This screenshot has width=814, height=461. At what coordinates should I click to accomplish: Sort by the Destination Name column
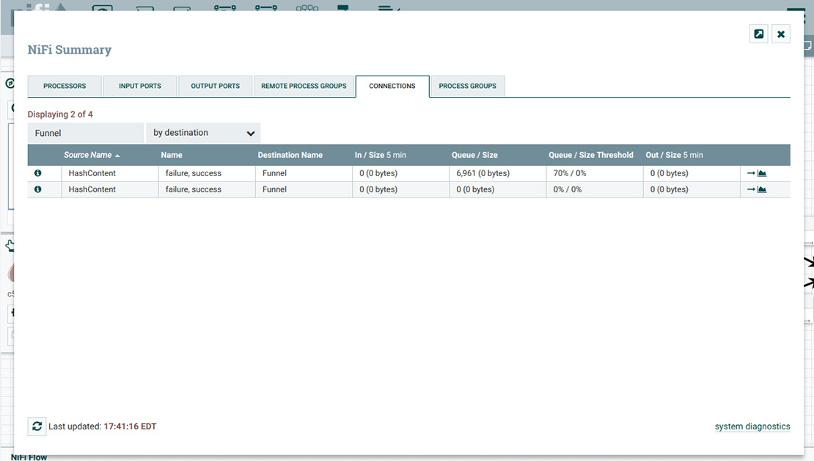pyautogui.click(x=290, y=155)
